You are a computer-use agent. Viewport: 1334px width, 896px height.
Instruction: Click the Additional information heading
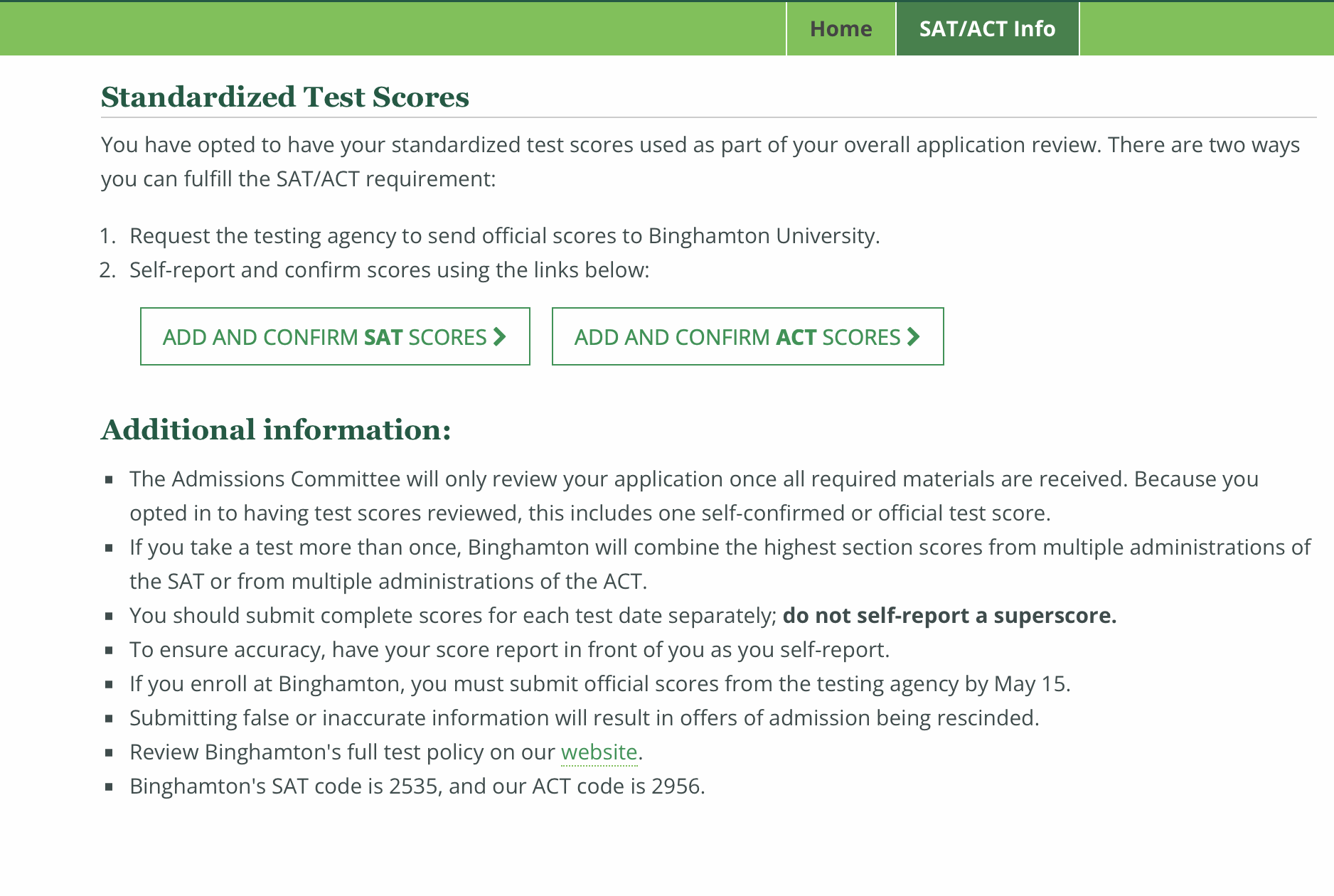(x=276, y=430)
